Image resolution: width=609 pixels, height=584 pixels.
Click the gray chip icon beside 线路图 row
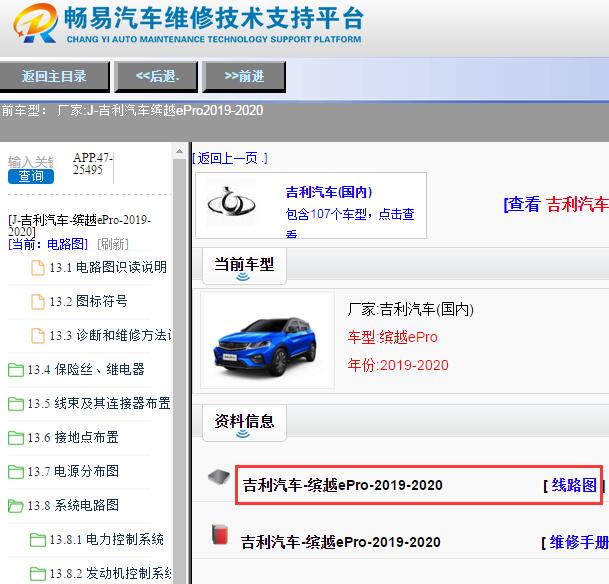219,477
